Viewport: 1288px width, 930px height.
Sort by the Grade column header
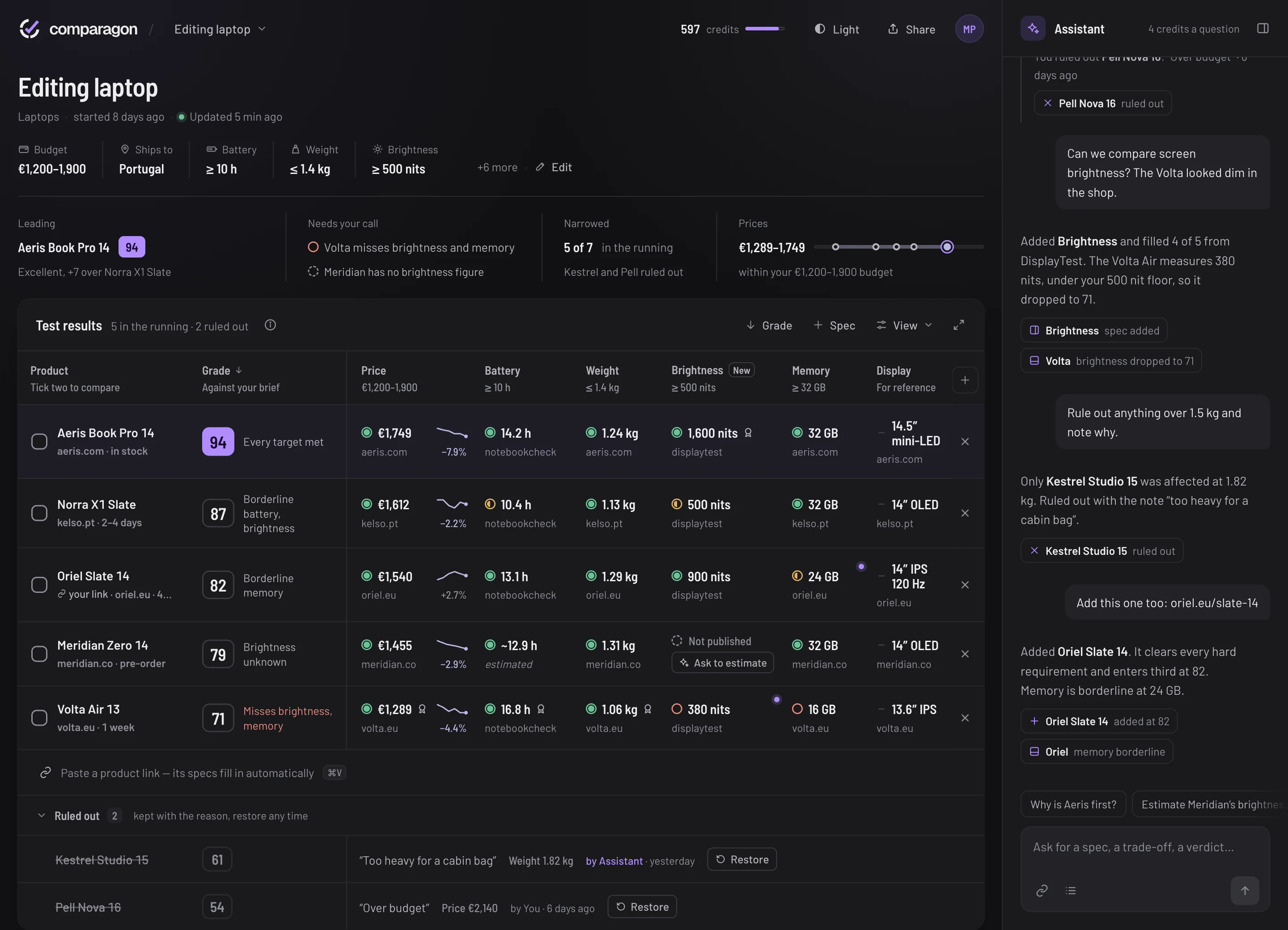point(222,370)
